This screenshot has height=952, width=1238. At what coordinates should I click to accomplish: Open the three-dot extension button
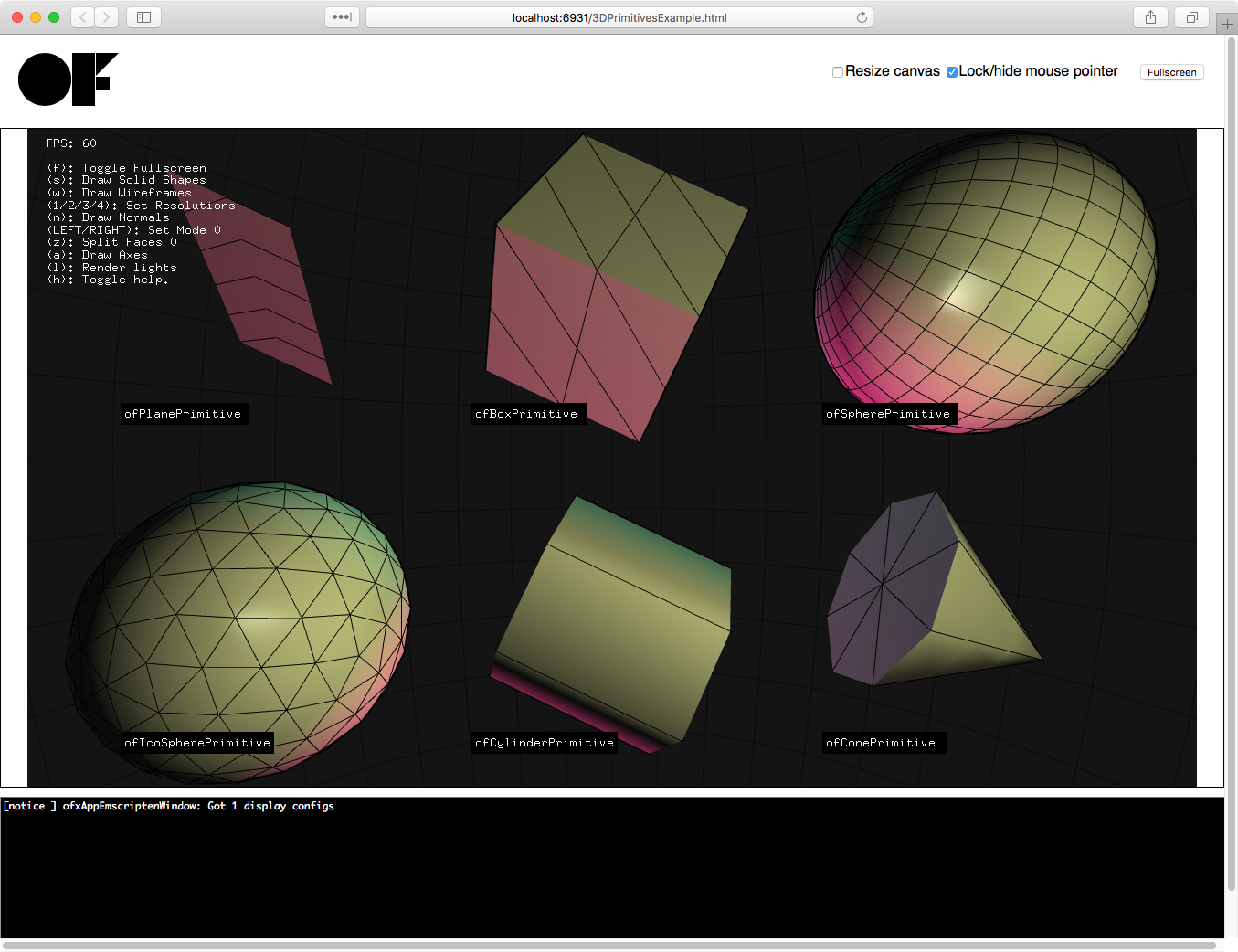coord(342,17)
